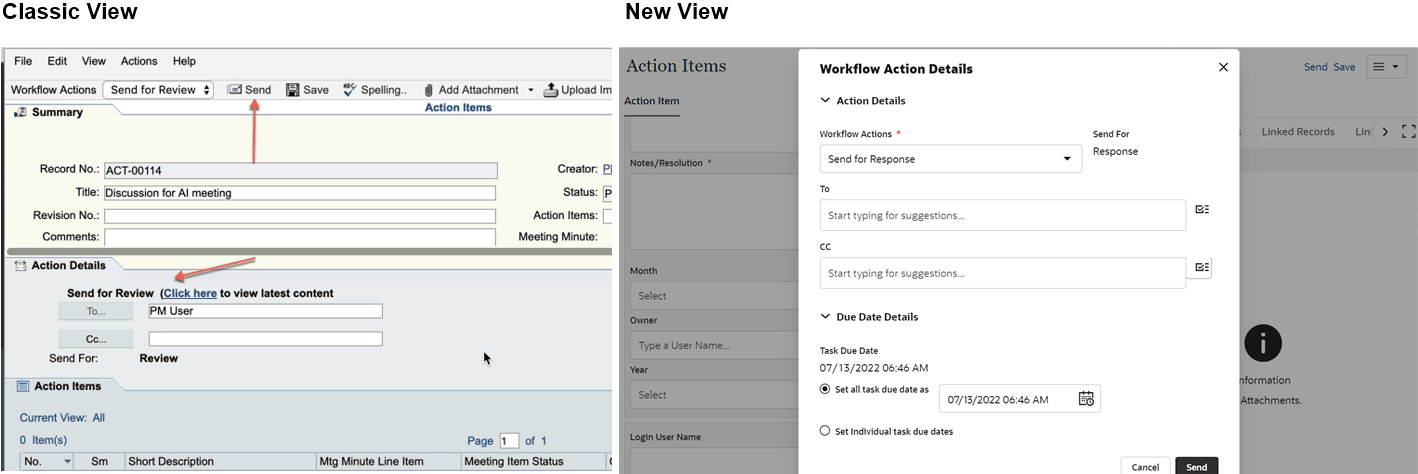Image resolution: width=1418 pixels, height=474 pixels.
Task: Click the Record No. ACT-00114 field
Action: 300,171
